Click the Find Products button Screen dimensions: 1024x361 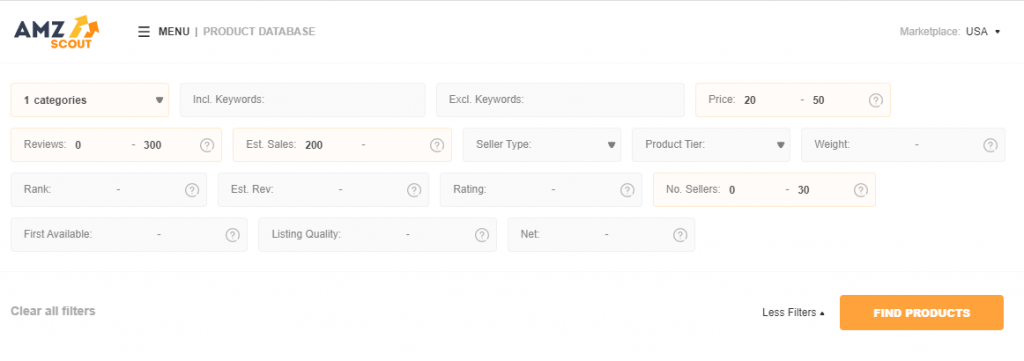tap(921, 313)
